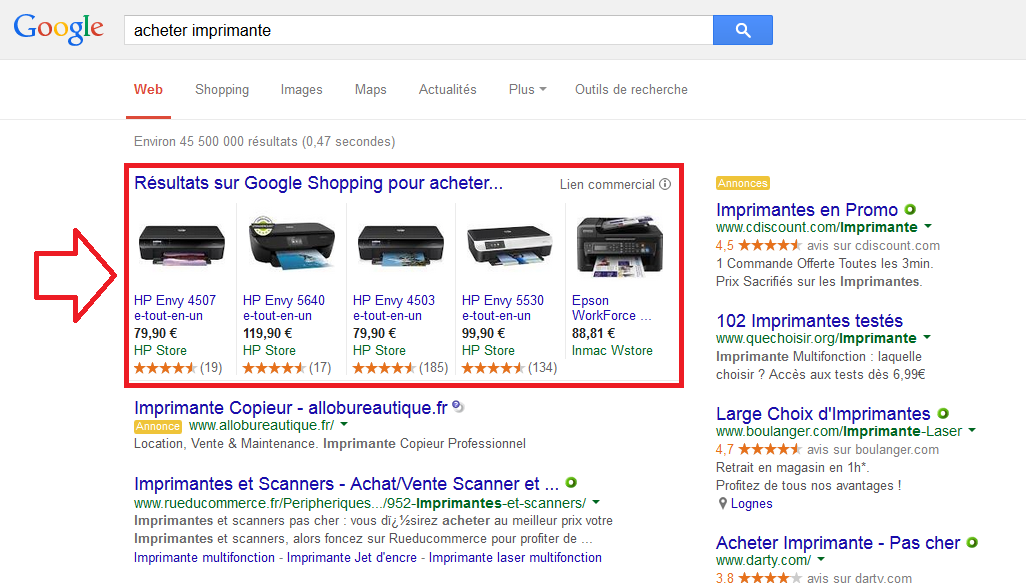Screen dimensions: 1026x583
Task: Switch to the Images tab
Action: pyautogui.click(x=302, y=90)
